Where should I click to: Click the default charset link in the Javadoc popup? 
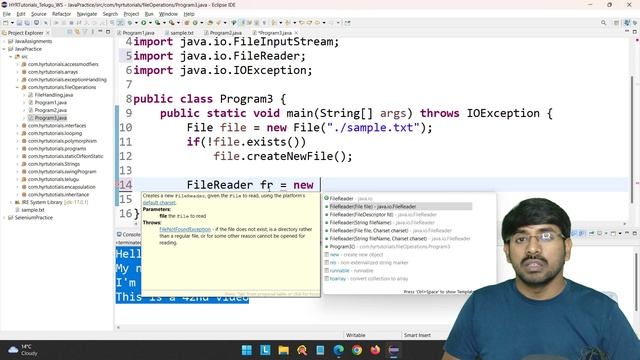point(159,202)
